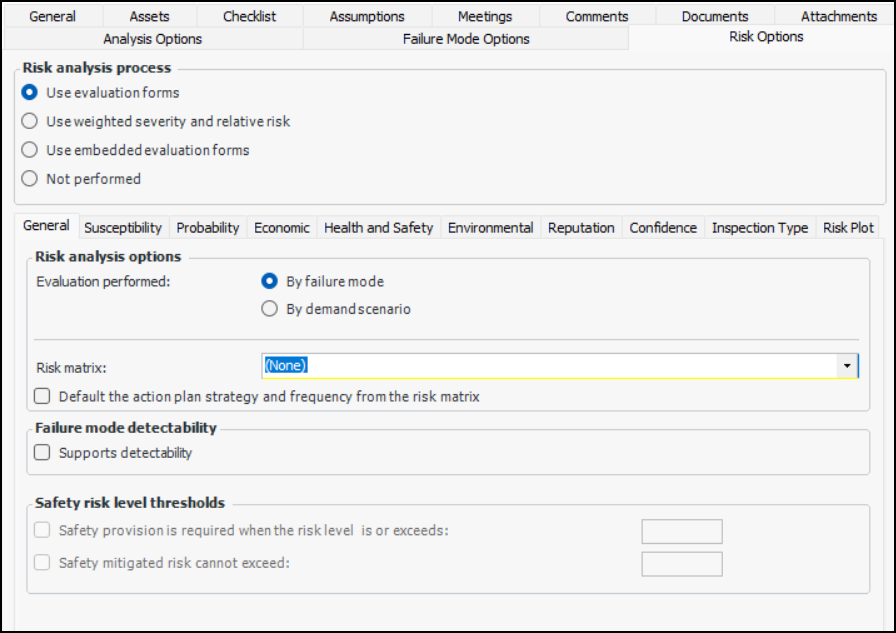Select 'Use embedded evaluation forms' radio button
This screenshot has height=633, width=896.
pyautogui.click(x=29, y=150)
